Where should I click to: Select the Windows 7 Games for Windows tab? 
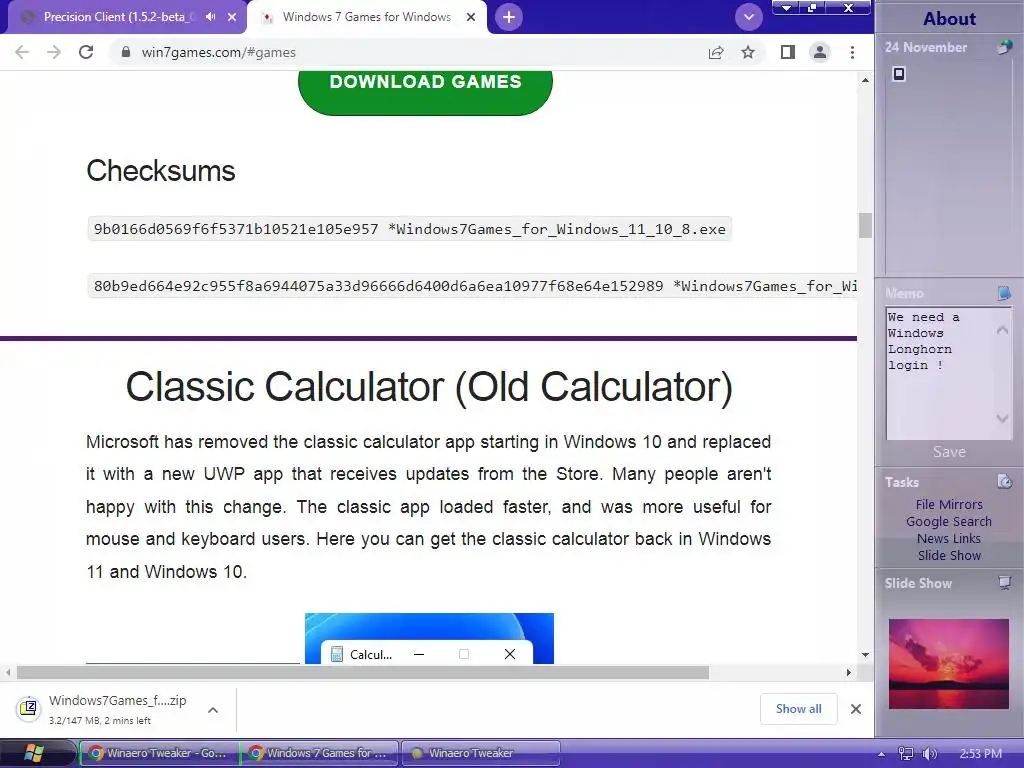(366, 17)
